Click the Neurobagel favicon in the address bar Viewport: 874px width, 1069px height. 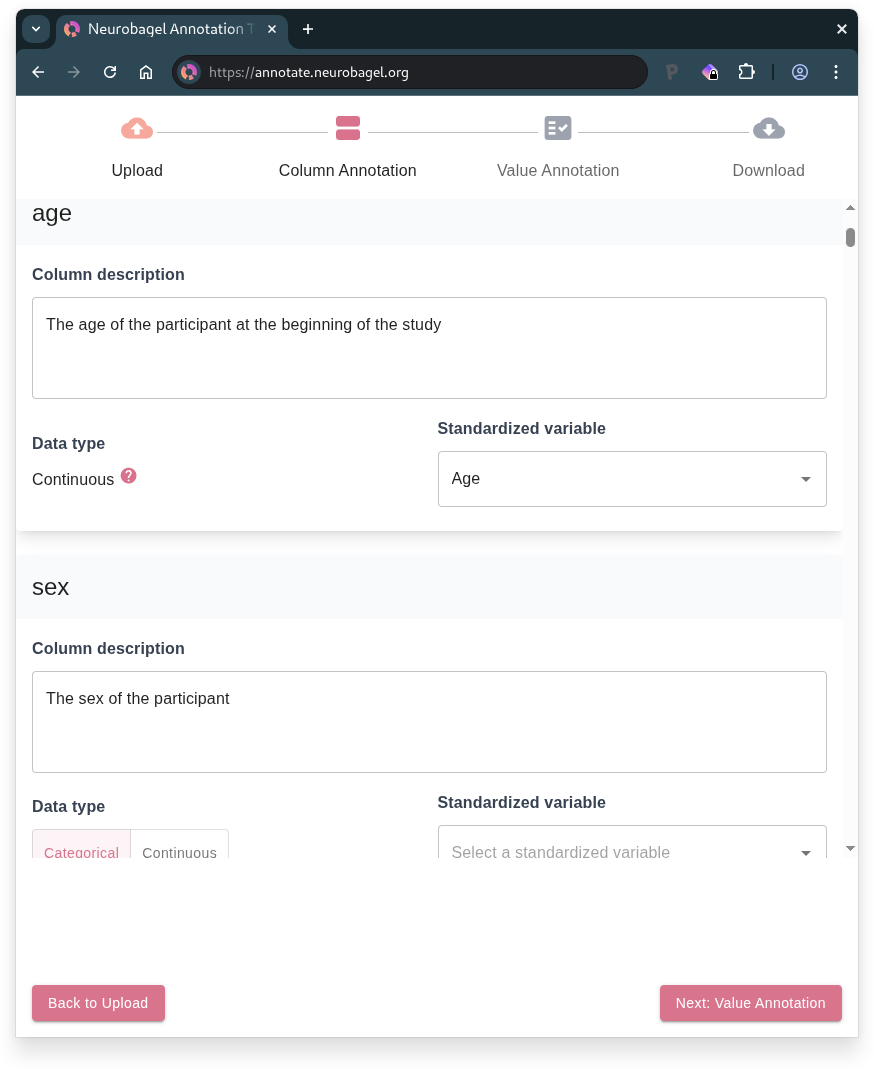pos(188,72)
